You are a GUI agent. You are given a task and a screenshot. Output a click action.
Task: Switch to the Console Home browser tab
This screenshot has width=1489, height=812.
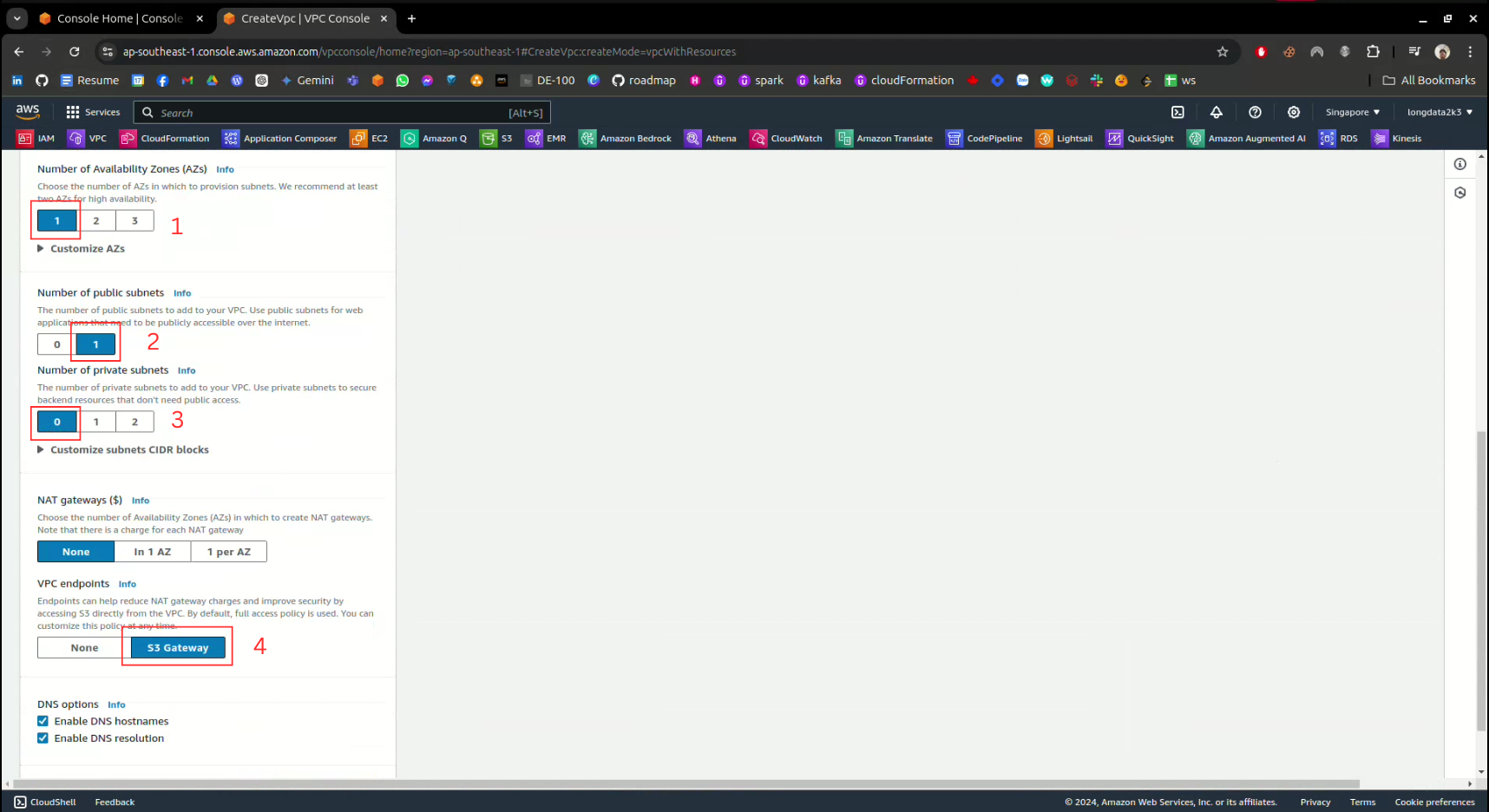(x=120, y=18)
